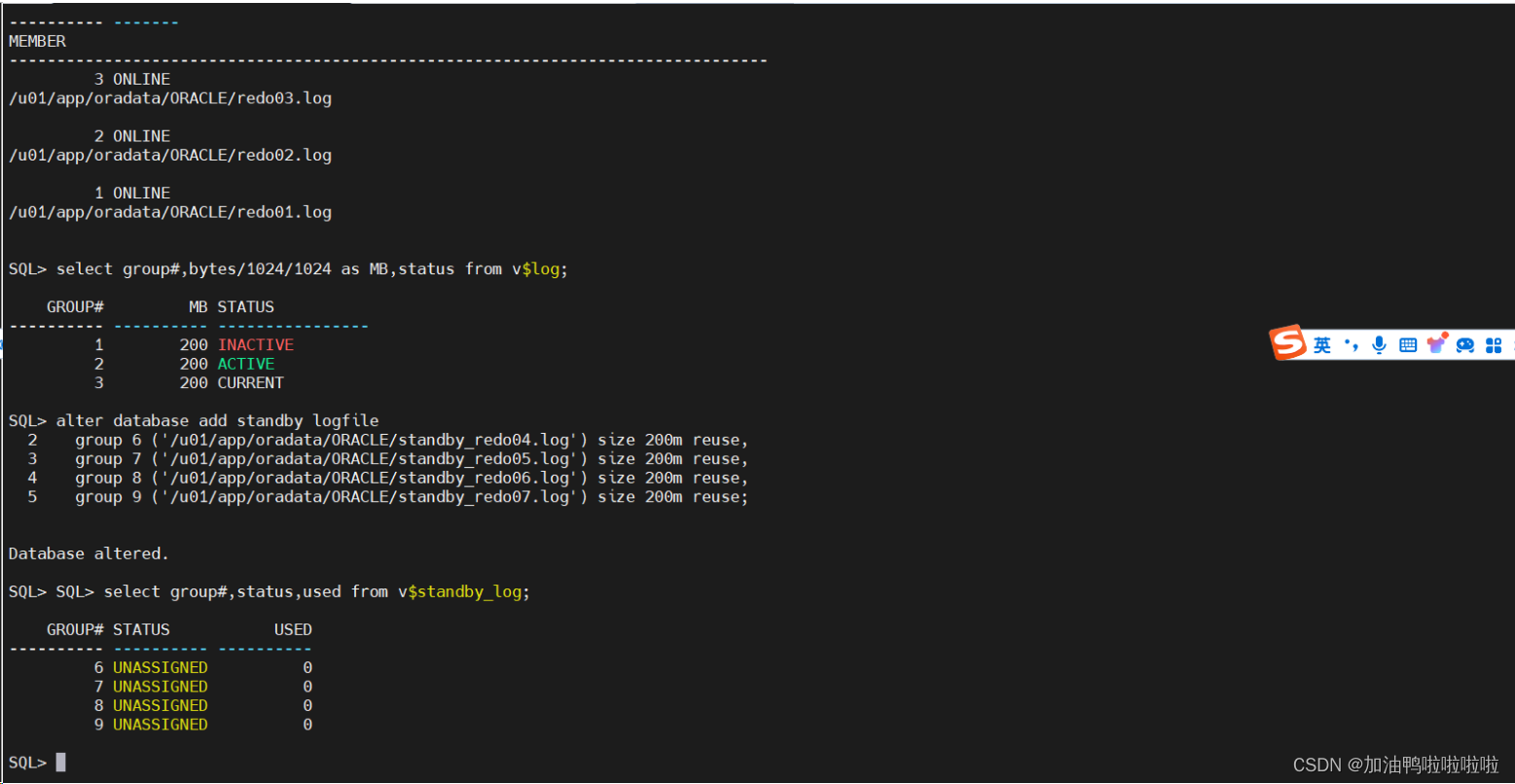The width and height of the screenshot is (1515, 784).
Task: Open the skin t-shirt icon
Action: (1436, 344)
